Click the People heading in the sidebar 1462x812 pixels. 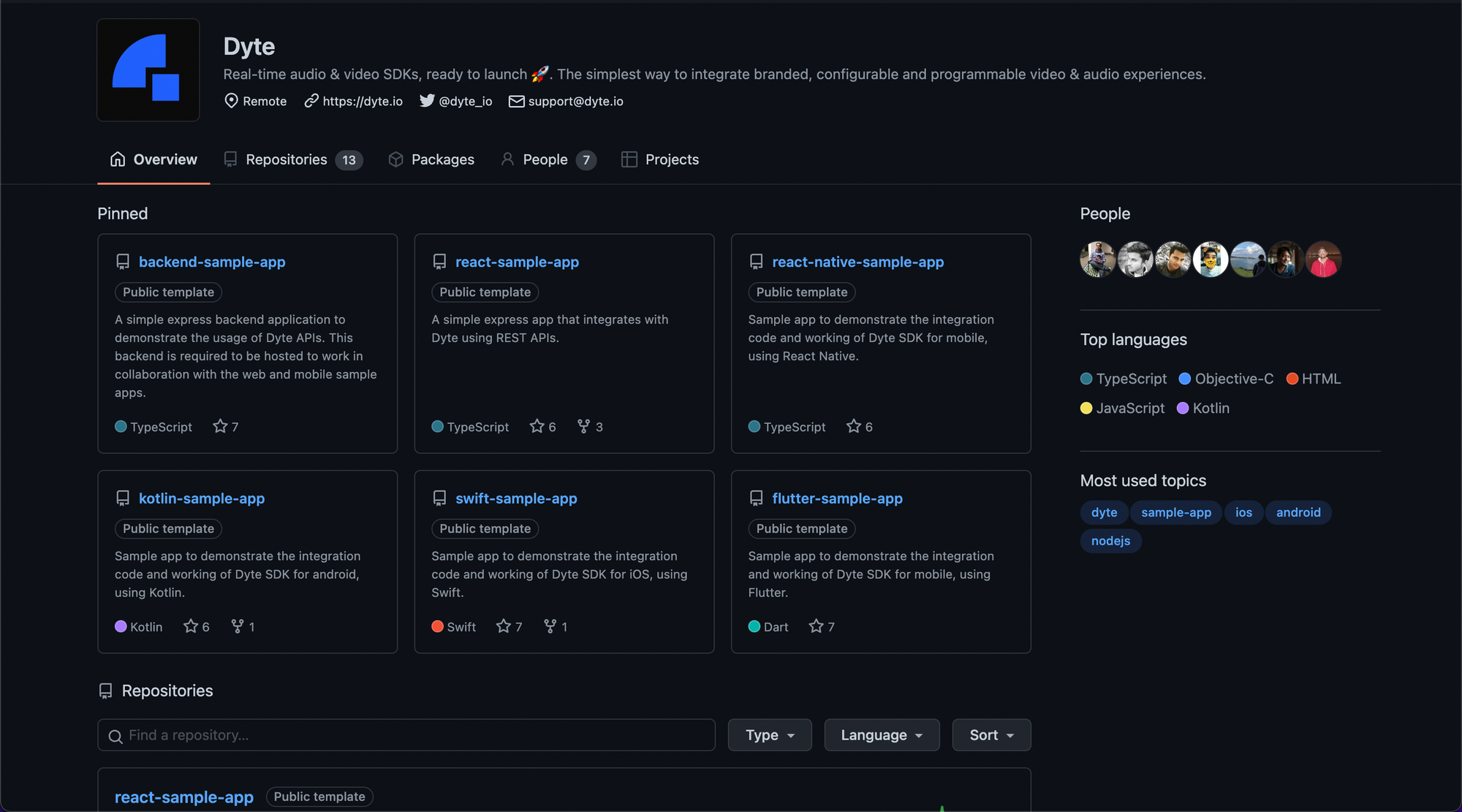tap(1105, 213)
